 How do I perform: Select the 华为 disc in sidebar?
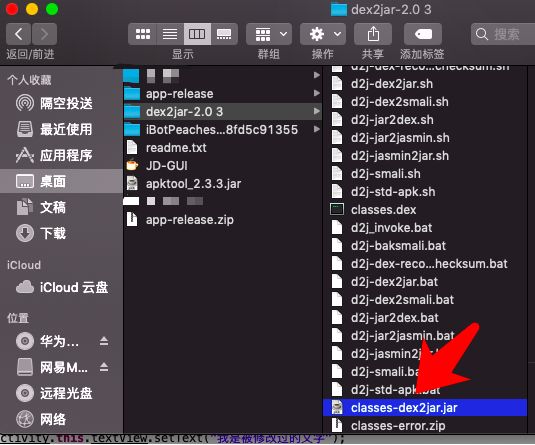pos(48,341)
